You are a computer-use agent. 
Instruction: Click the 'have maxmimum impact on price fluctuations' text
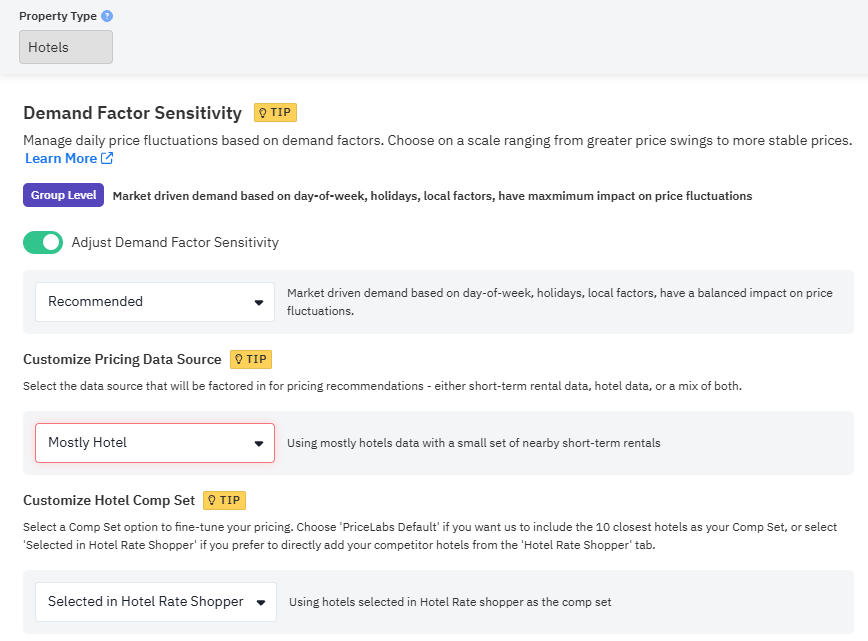point(625,196)
